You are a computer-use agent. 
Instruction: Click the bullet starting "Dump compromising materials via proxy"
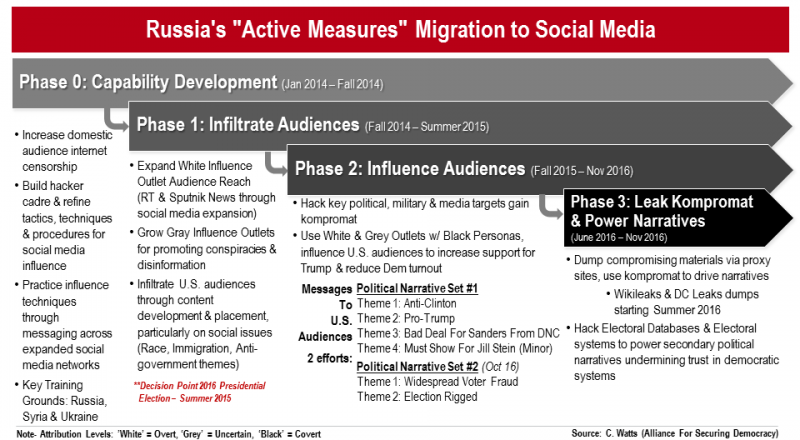click(668, 267)
